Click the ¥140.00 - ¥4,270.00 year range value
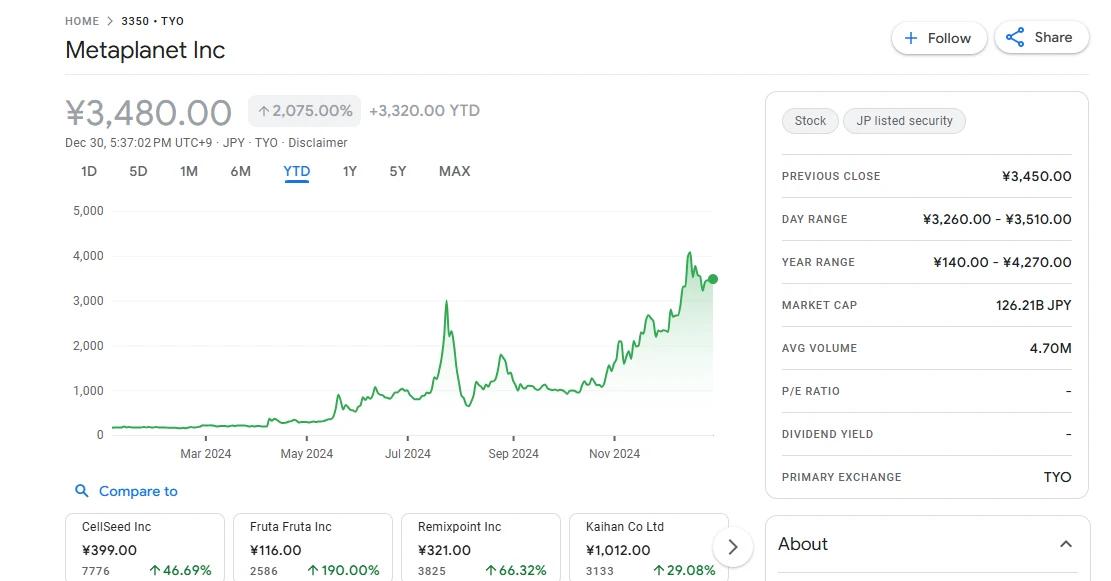This screenshot has height=581, width=1111. pyautogui.click(x=1002, y=262)
